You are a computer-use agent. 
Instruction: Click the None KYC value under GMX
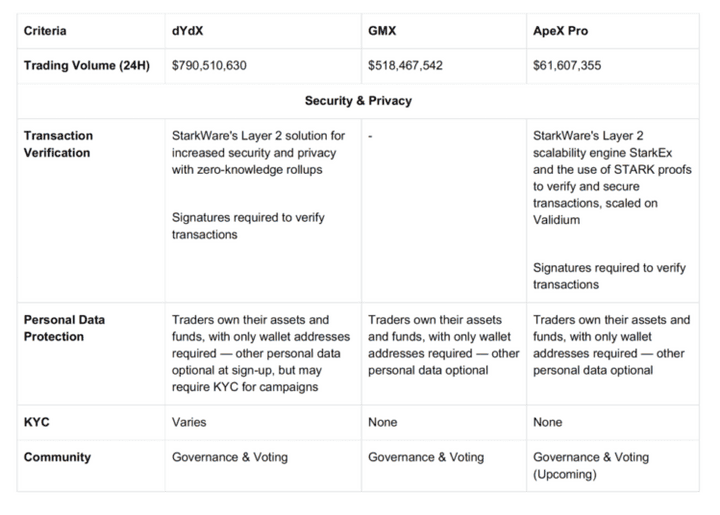click(383, 422)
